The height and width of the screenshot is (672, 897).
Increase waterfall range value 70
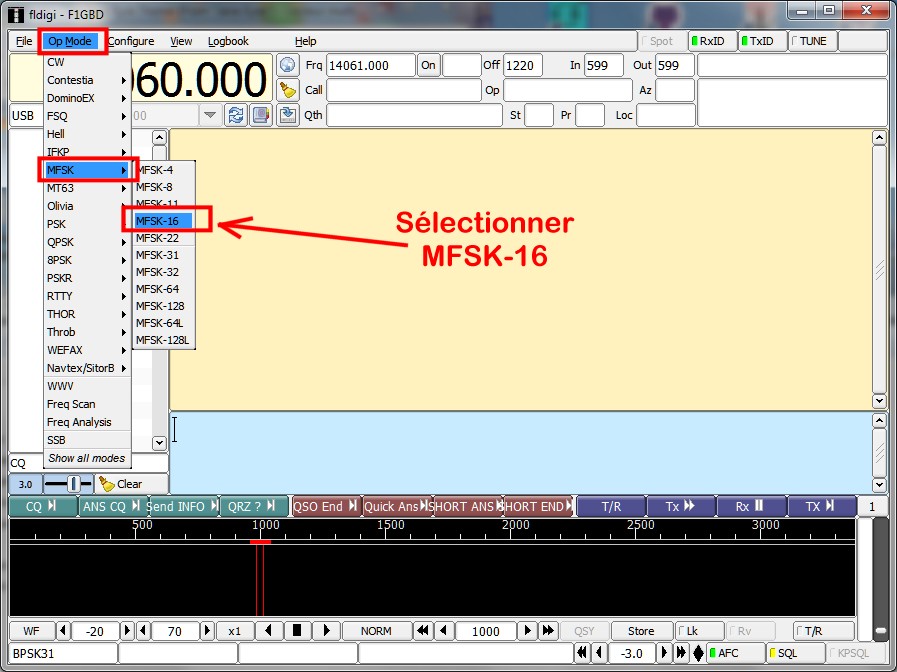pyautogui.click(x=207, y=630)
